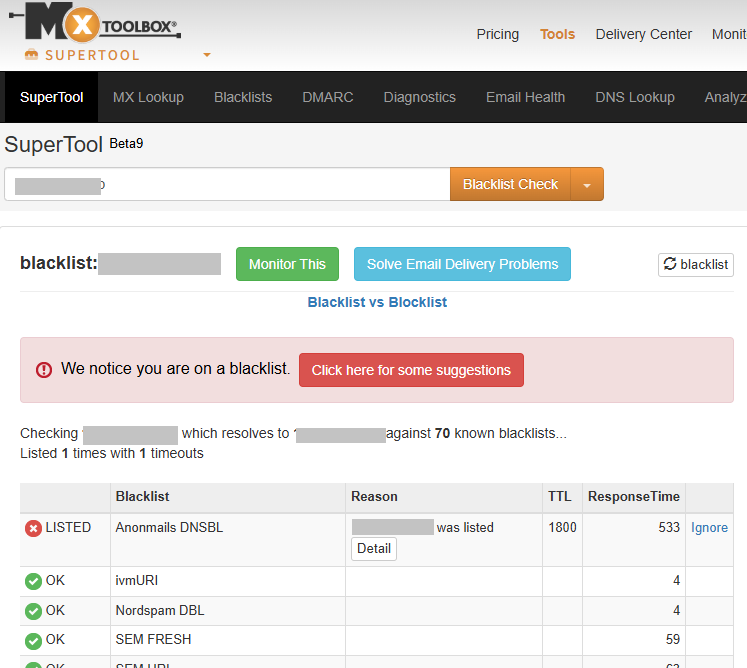The image size is (747, 668).
Task: Open the Blacklists tab
Action: tap(243, 97)
